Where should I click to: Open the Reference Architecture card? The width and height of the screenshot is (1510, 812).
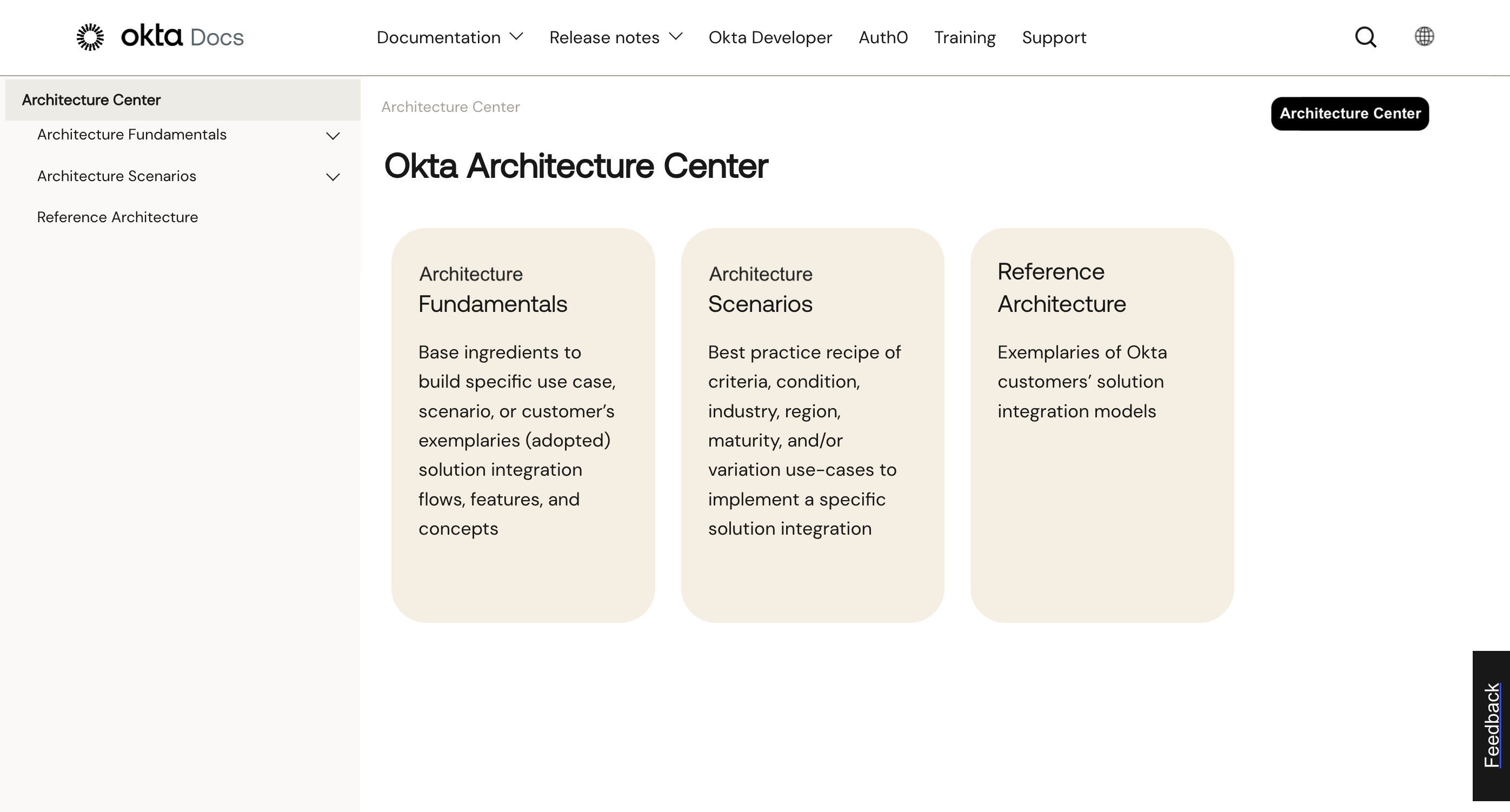[1101, 424]
